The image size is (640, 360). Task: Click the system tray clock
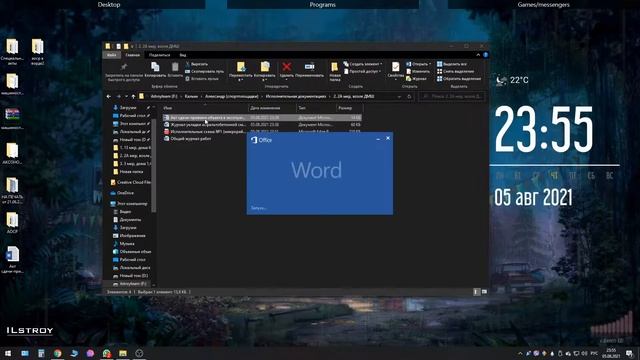tap(611, 353)
